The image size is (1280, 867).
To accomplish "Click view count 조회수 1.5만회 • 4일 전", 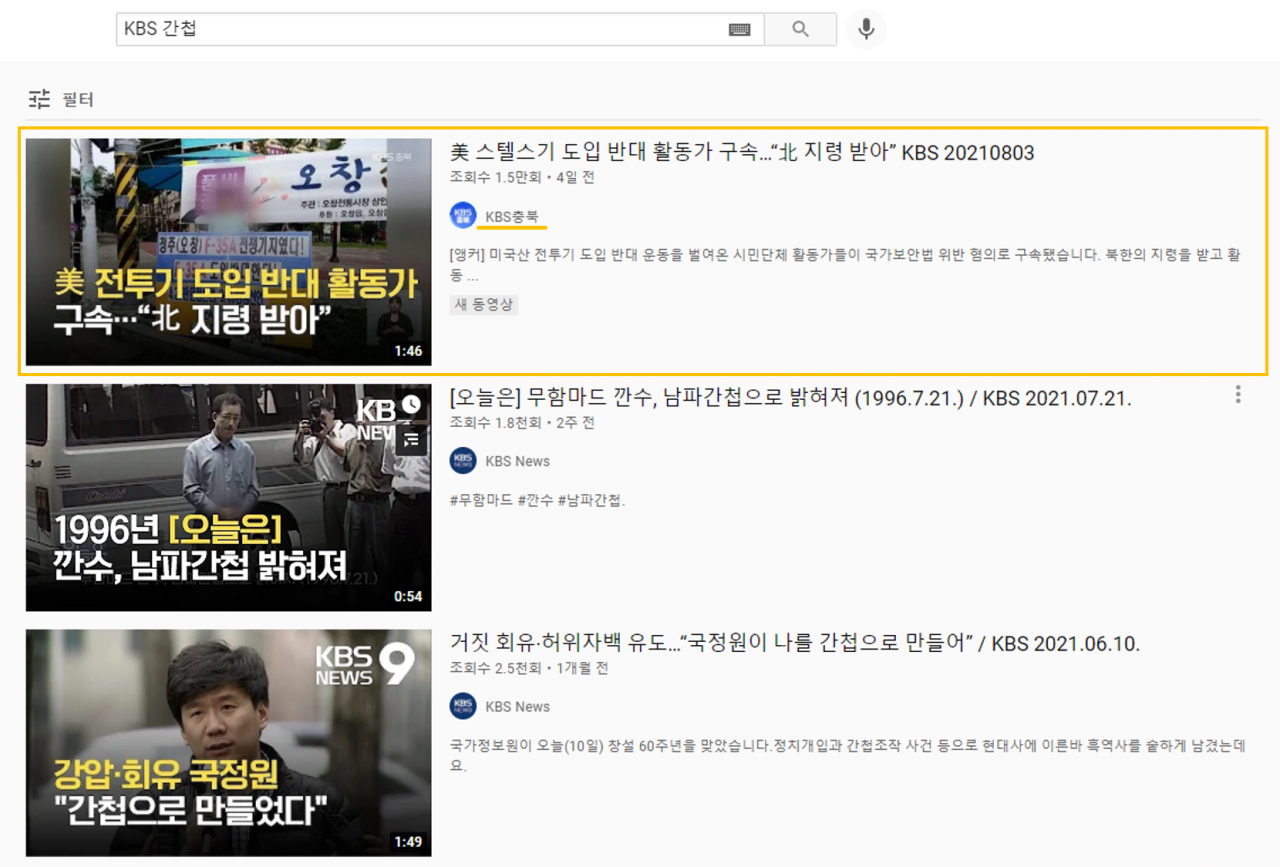I will pos(523,178).
